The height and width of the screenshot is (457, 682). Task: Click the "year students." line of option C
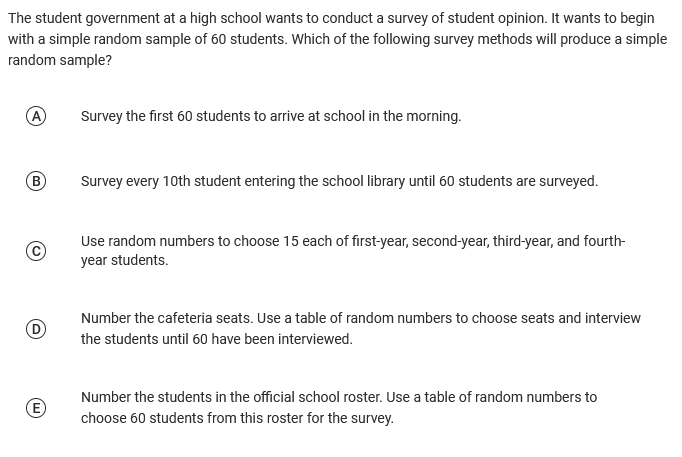[x=124, y=260]
